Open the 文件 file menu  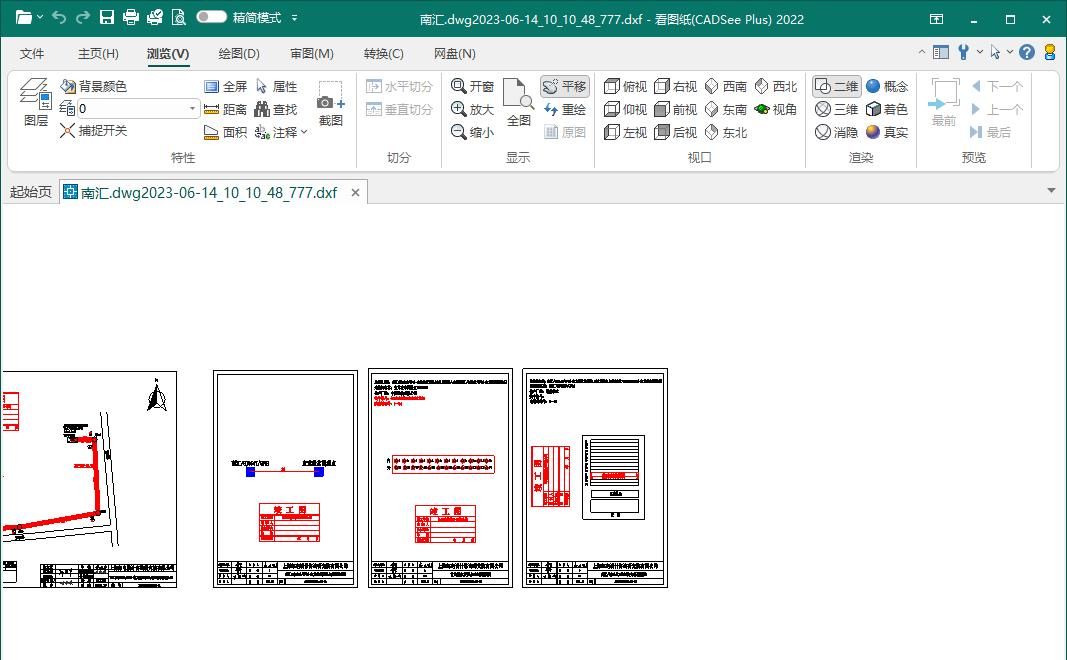[32, 54]
